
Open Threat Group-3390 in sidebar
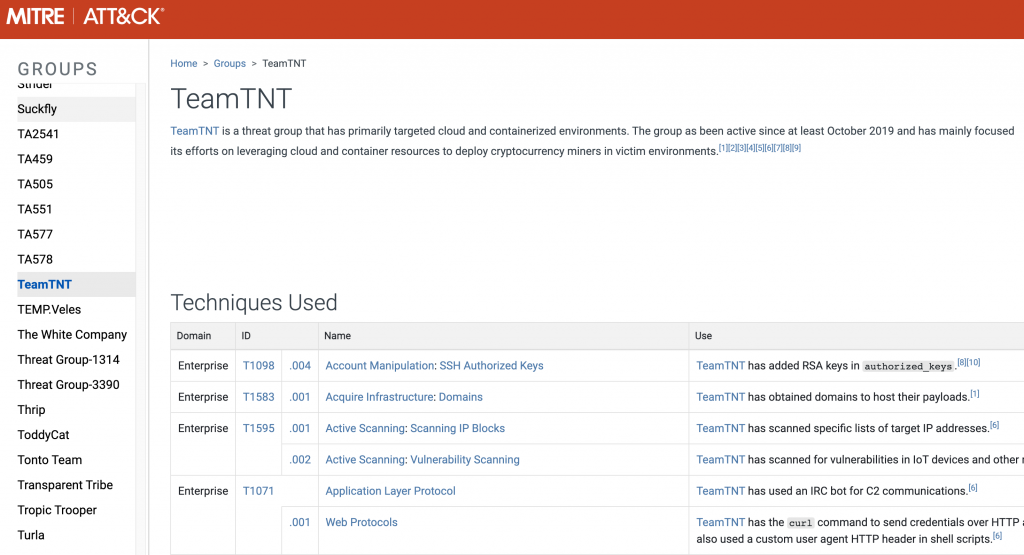pos(68,385)
